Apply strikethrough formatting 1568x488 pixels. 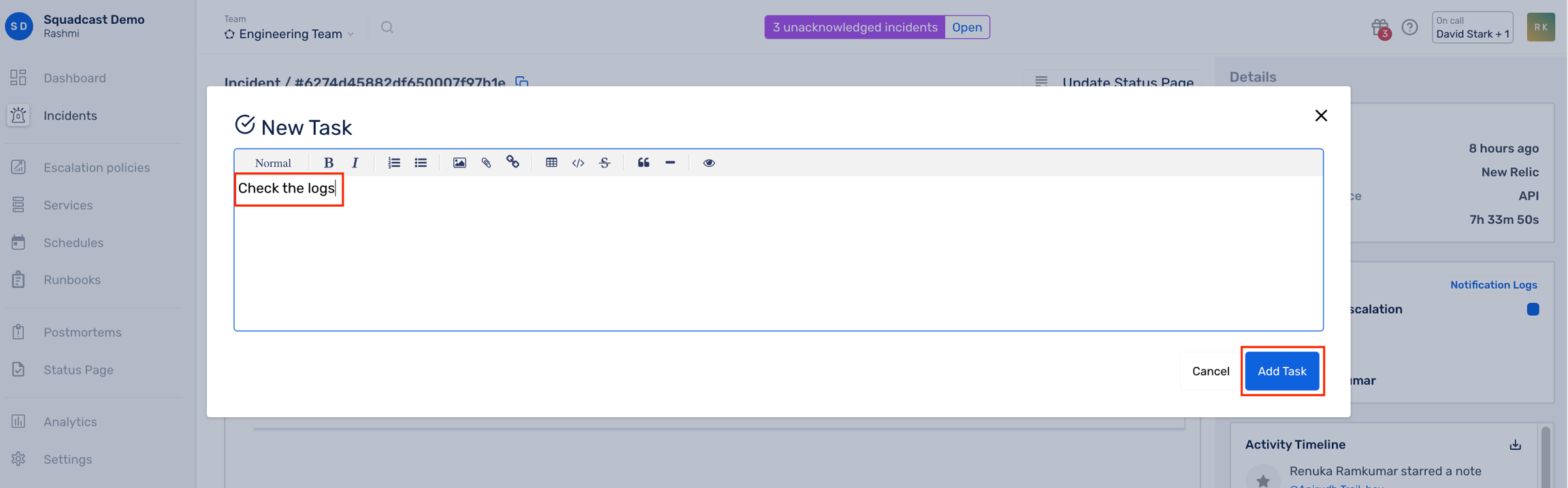tap(604, 163)
